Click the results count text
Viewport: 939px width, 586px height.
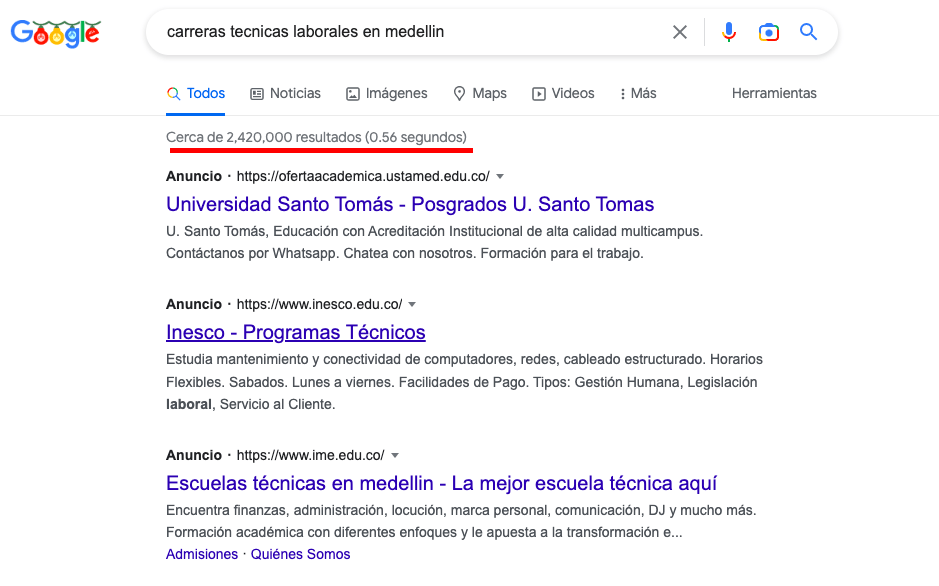pyautogui.click(x=316, y=138)
